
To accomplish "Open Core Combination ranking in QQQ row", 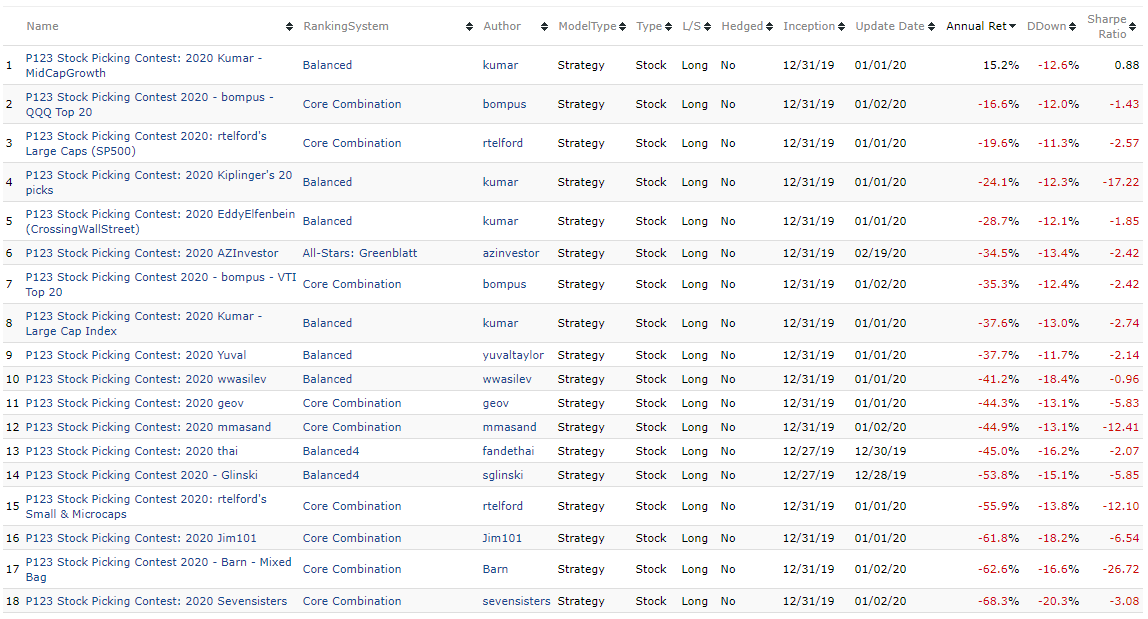I will point(351,104).
